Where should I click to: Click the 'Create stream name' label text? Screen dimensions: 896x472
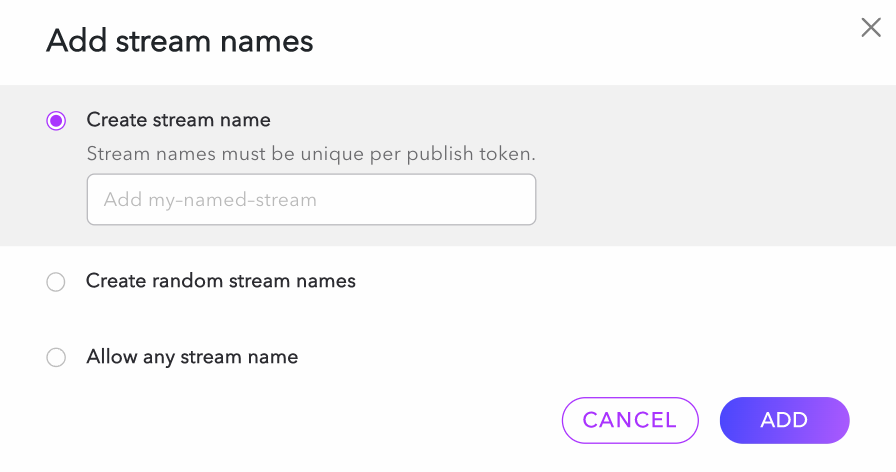178,120
